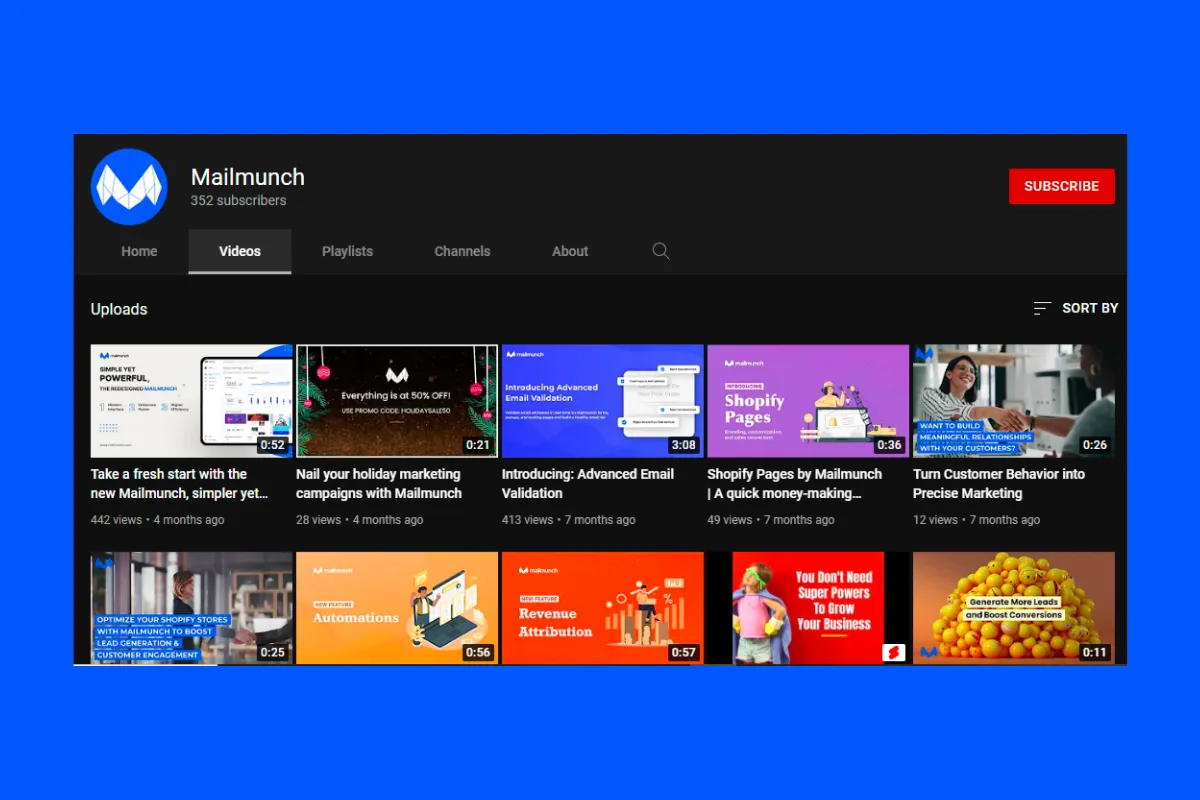1200x800 pixels.
Task: Click the Mailmunch channel name
Action: (248, 177)
